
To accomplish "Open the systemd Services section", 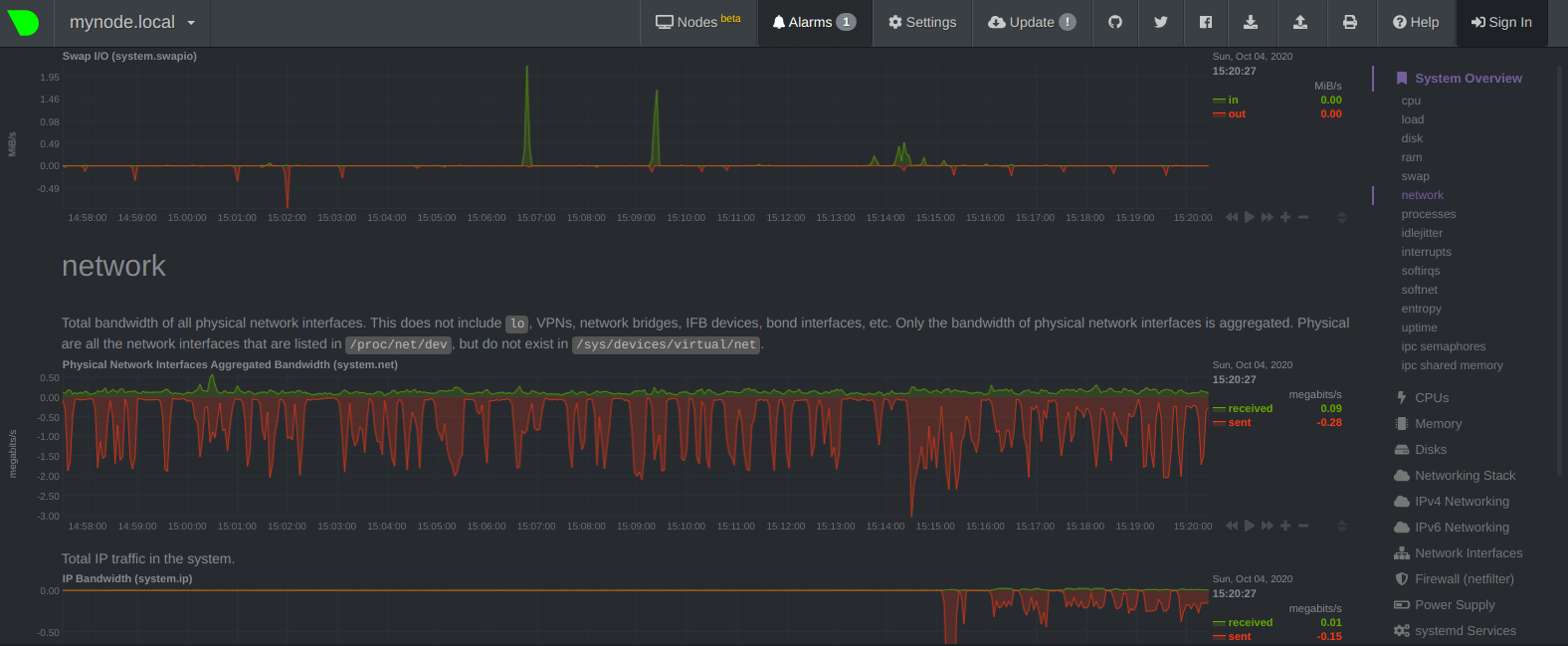I will tap(1456, 630).
